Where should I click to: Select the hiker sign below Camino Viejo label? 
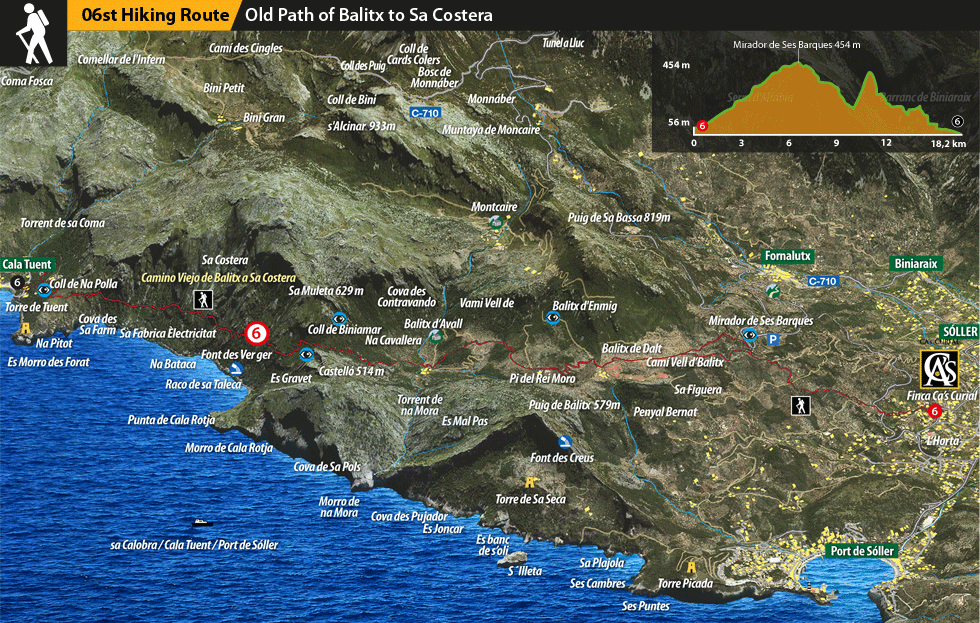pos(203,299)
